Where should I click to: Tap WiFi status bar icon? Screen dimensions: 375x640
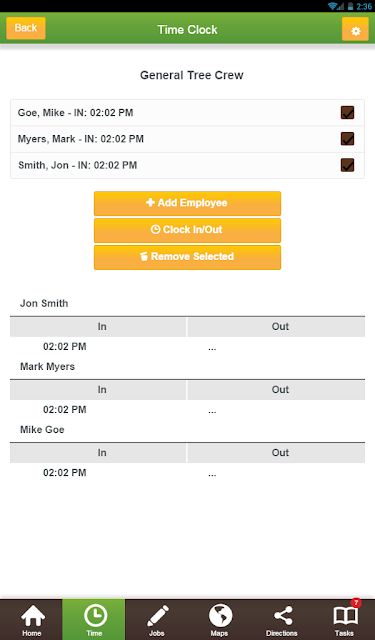[333, 6]
